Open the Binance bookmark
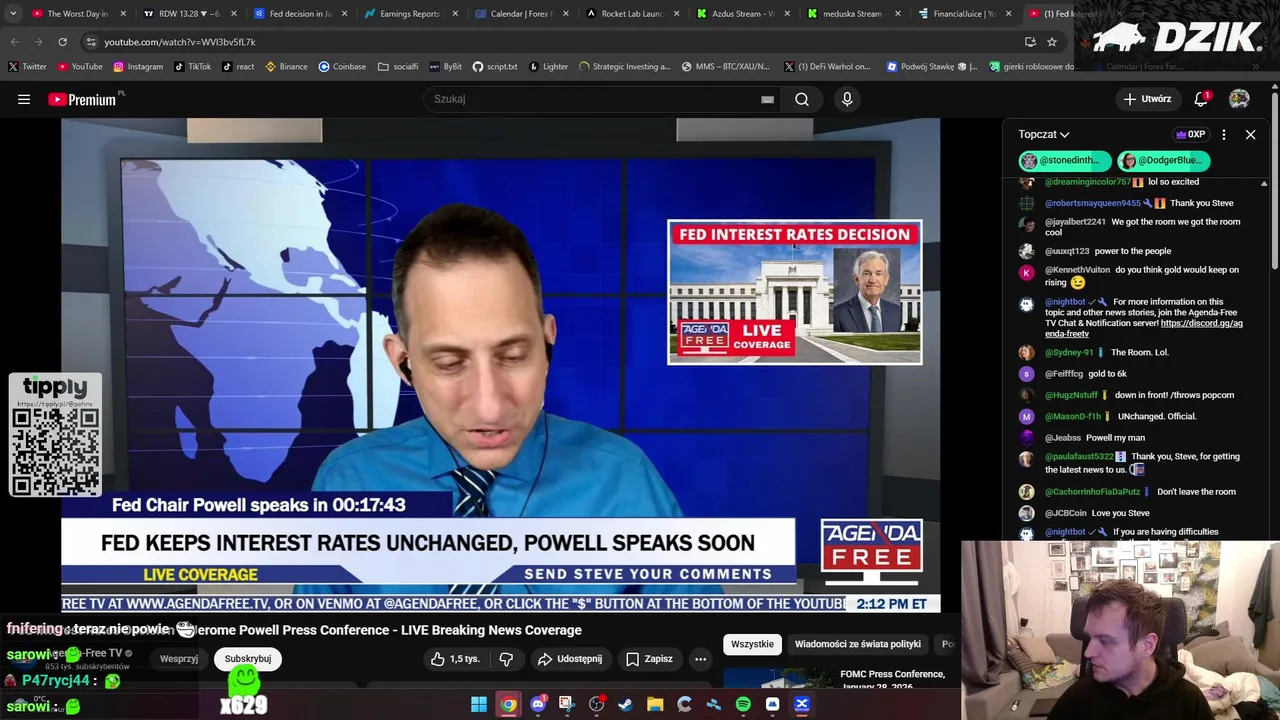This screenshot has height=720, width=1280. click(286, 67)
